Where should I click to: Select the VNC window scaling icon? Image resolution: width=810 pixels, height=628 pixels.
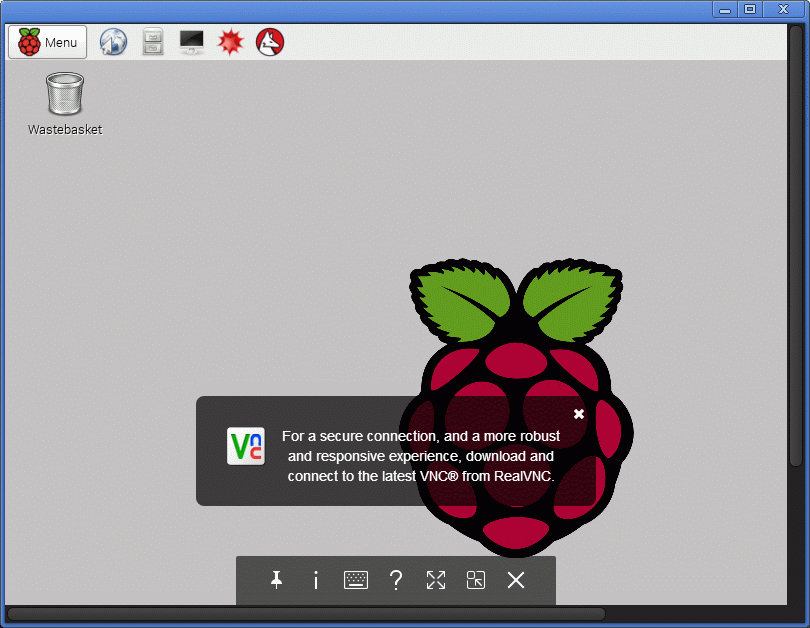[x=476, y=580]
